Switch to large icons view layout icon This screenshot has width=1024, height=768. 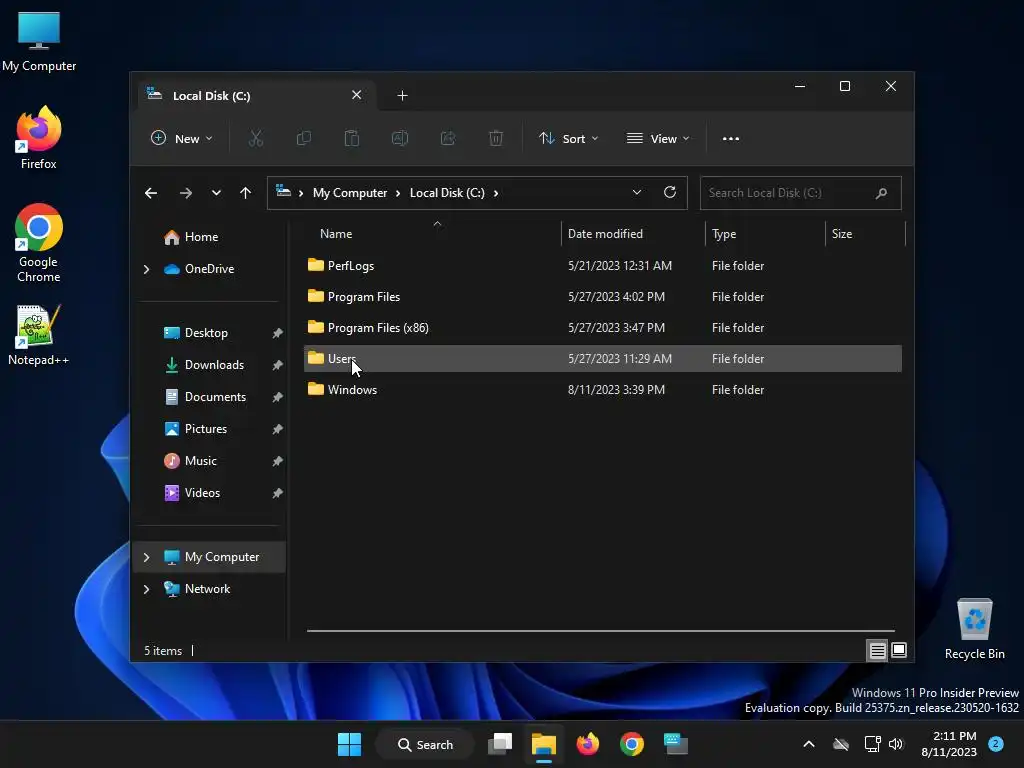click(x=899, y=650)
